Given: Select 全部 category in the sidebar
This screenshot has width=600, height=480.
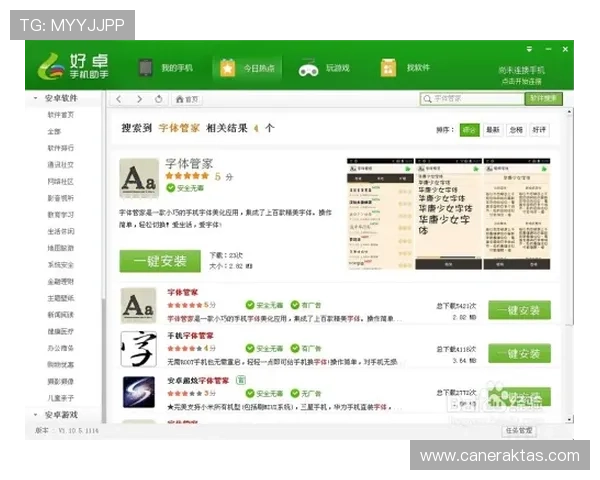Looking at the screenshot, I should click(x=54, y=131).
